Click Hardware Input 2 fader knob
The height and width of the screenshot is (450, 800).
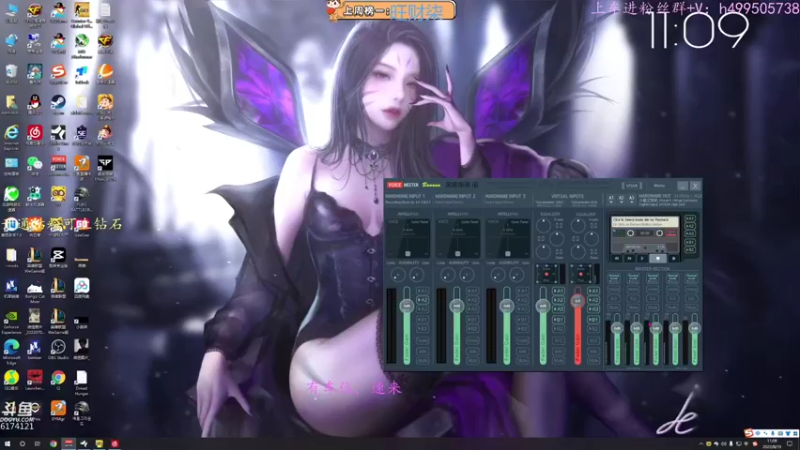(457, 306)
